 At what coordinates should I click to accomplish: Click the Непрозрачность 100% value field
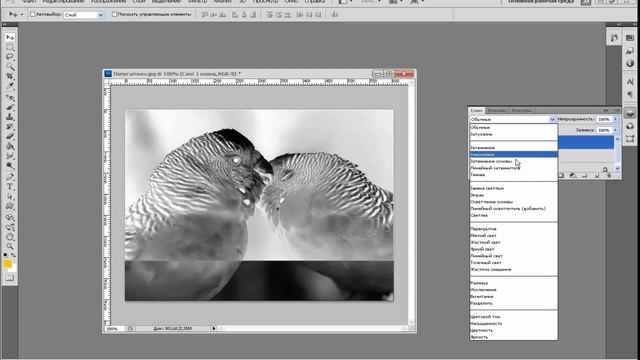[x=604, y=119]
